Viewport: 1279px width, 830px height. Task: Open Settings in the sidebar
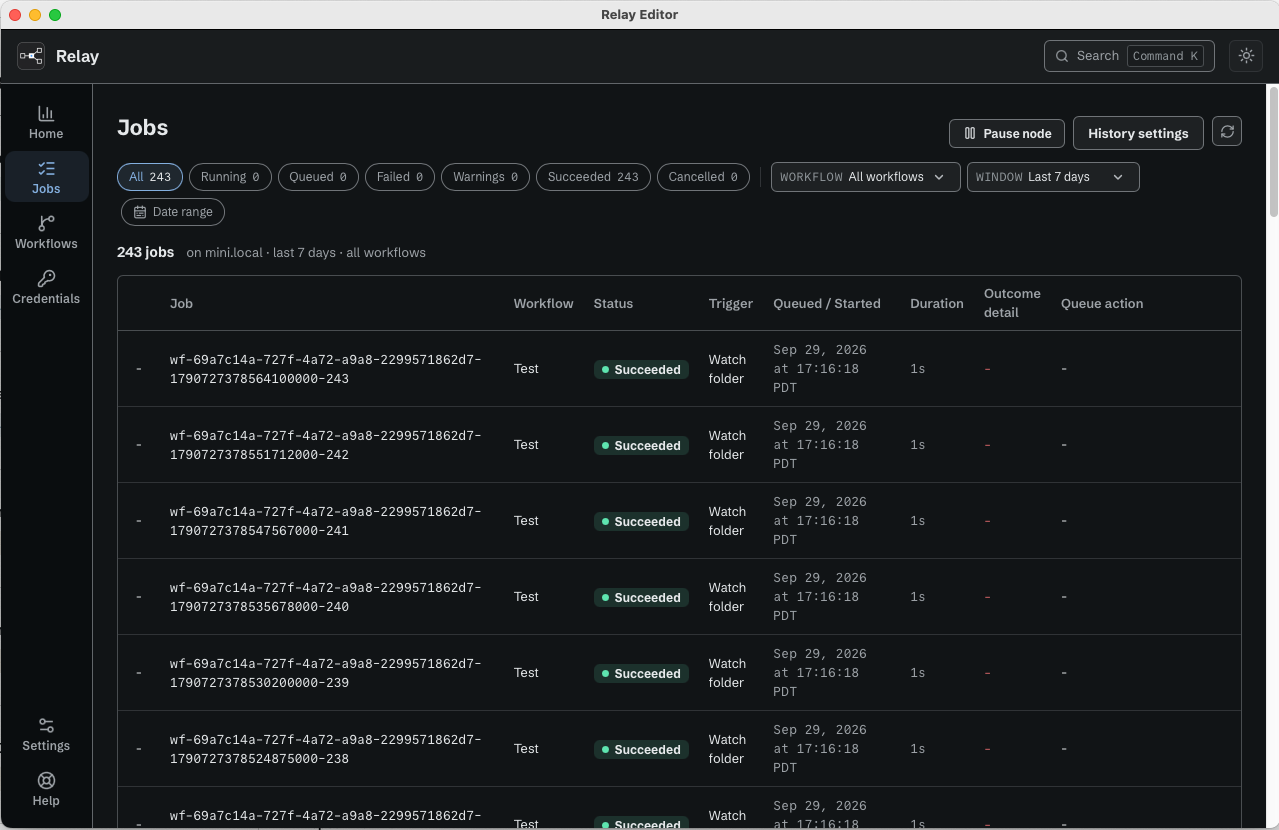[x=46, y=734]
